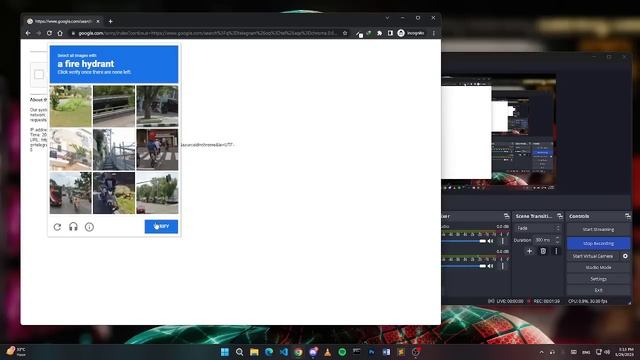Show hidden system tray icons chevron
640x360 pixels.
pos(541,352)
